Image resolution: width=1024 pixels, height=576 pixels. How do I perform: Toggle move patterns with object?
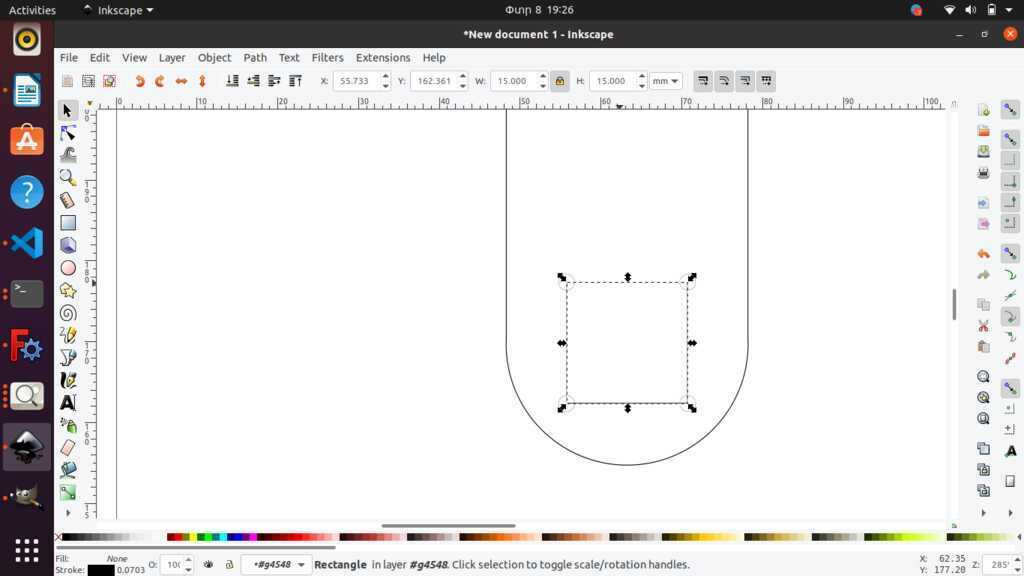pos(766,81)
